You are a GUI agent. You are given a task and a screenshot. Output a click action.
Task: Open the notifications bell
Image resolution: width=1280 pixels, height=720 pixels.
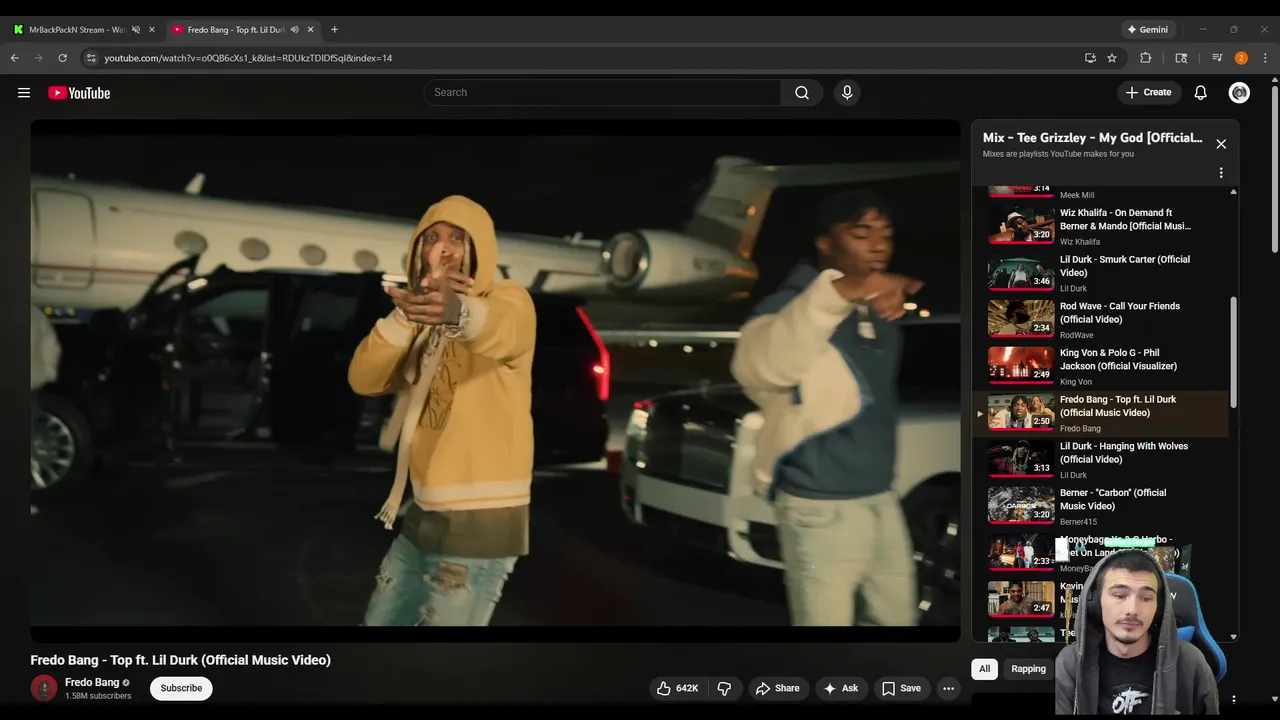pyautogui.click(x=1201, y=92)
